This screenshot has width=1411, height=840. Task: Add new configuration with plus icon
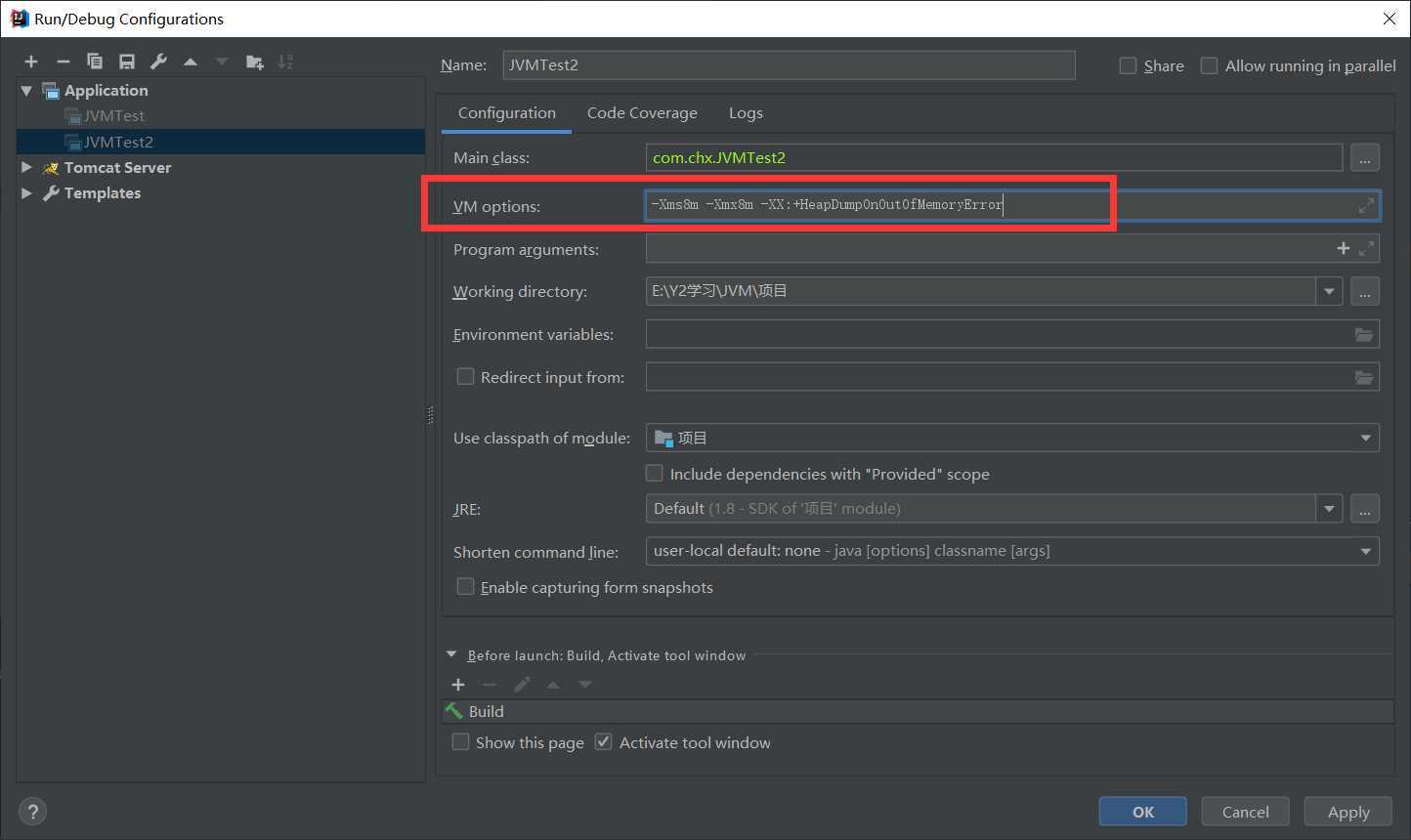[31, 62]
